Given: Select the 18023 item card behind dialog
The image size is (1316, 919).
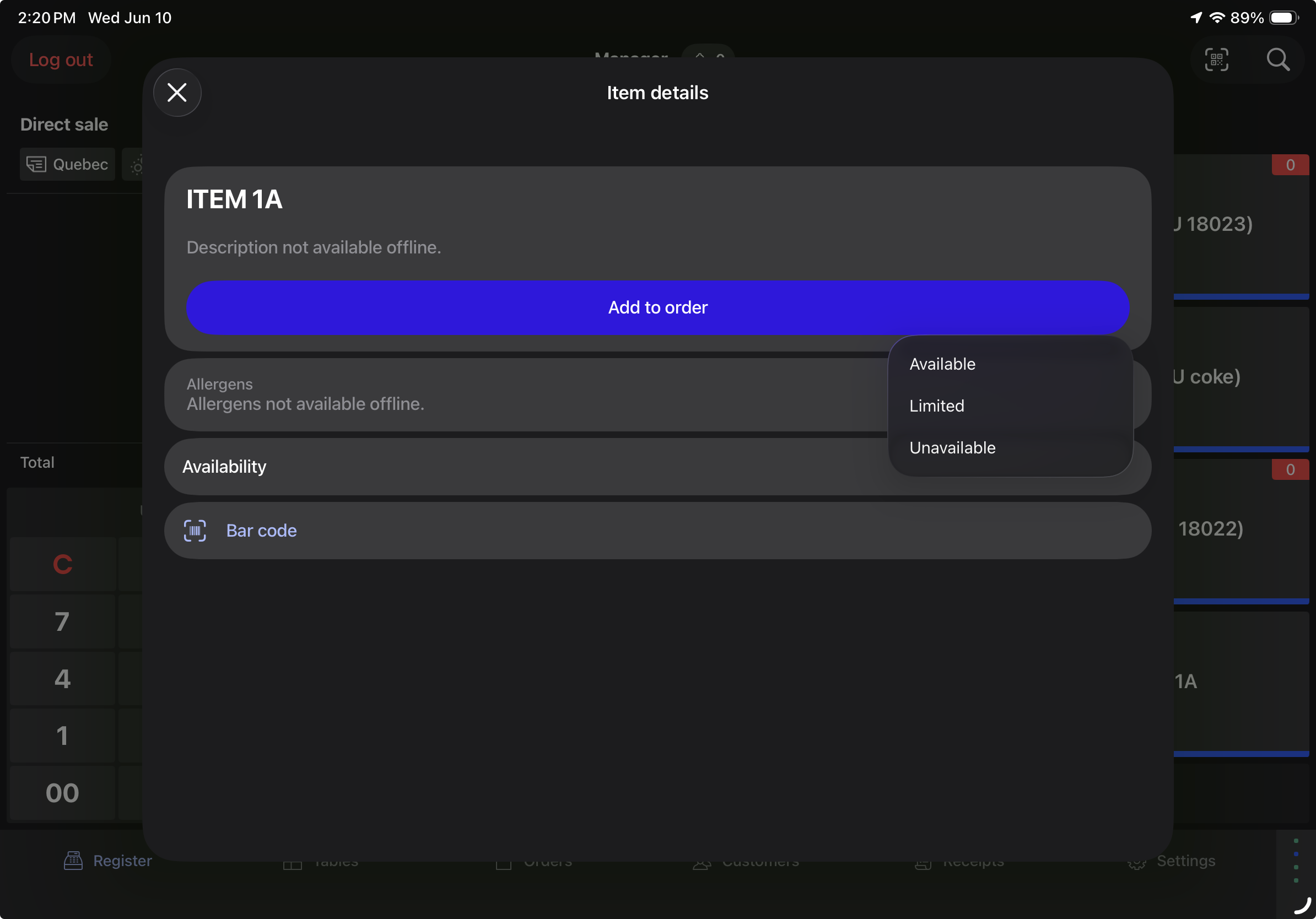Looking at the screenshot, I should coord(1241,226).
